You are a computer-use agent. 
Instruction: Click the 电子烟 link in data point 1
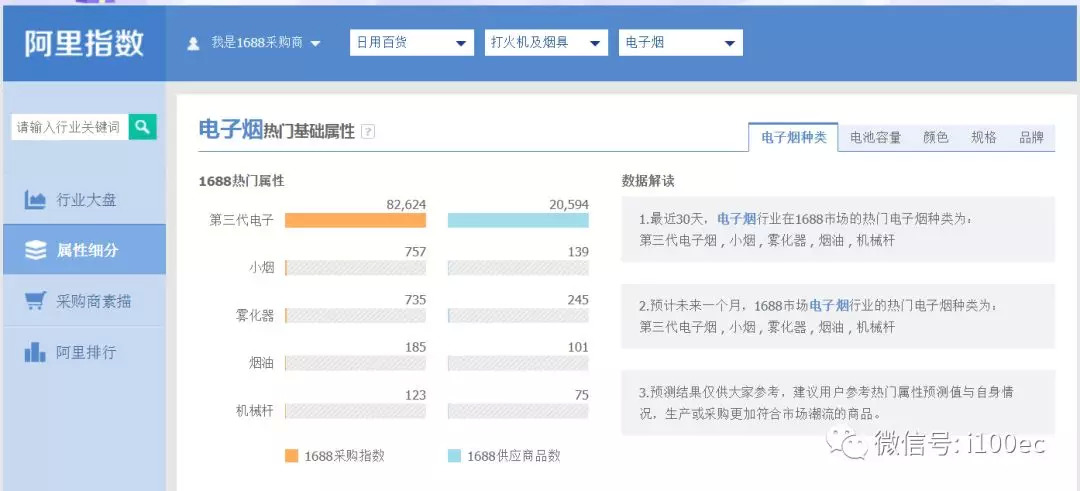737,219
